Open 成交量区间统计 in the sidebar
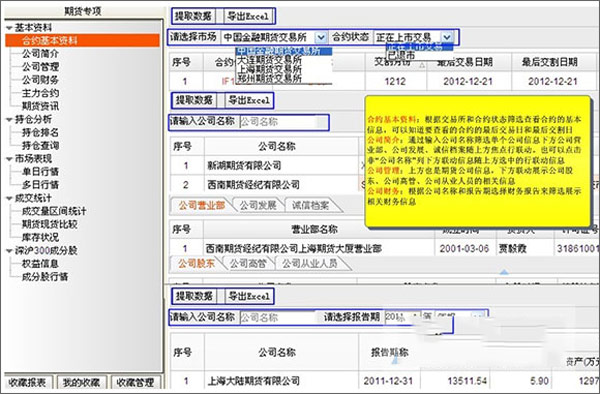 (54, 211)
